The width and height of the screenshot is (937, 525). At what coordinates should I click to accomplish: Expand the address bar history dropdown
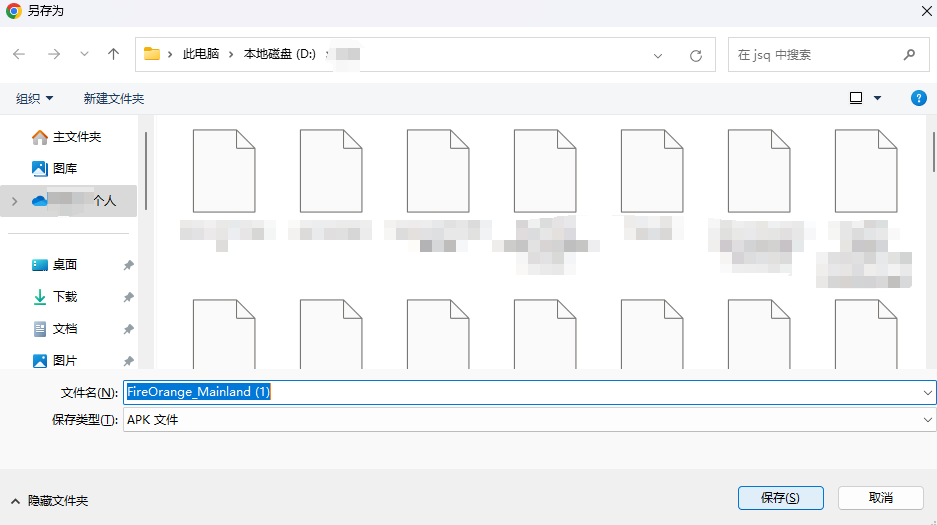pyautogui.click(x=658, y=56)
